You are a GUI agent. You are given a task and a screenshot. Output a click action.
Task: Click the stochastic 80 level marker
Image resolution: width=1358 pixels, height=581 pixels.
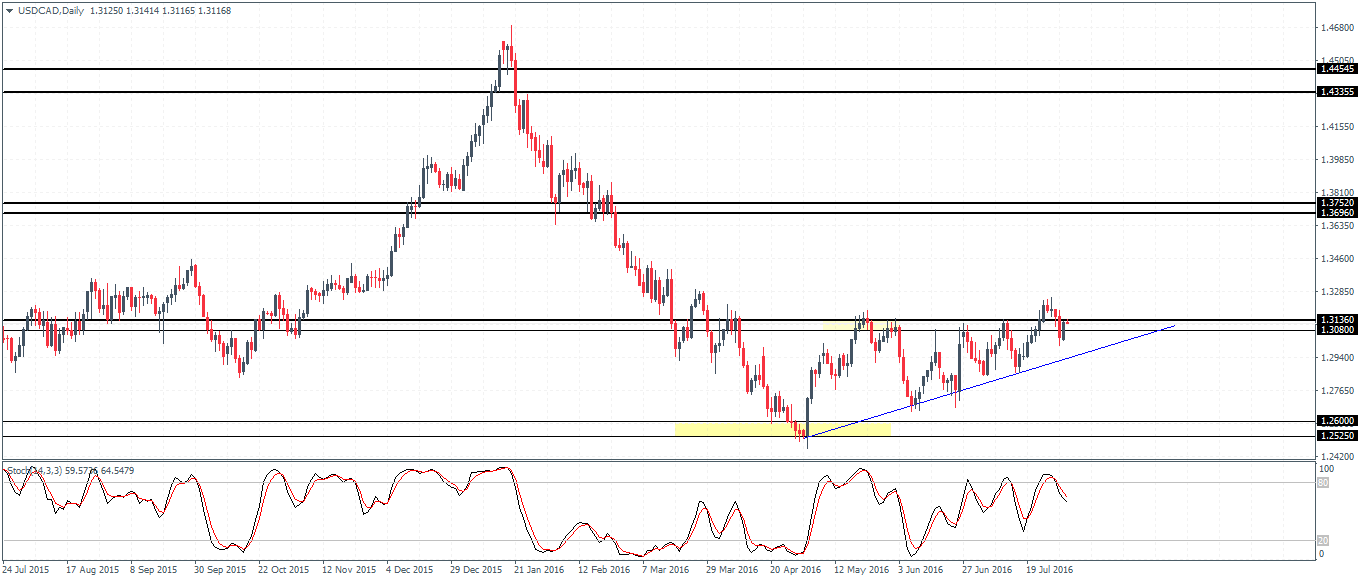[1322, 483]
